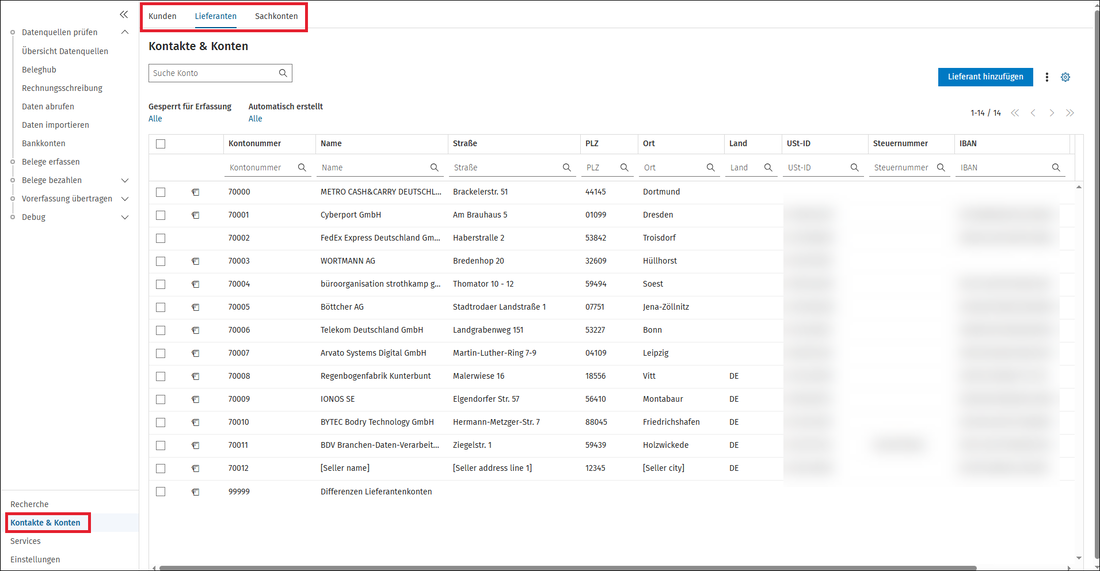Image resolution: width=1100 pixels, height=571 pixels.
Task: Check the row for Differenzen Lieferantenkonten
Action: click(x=161, y=492)
